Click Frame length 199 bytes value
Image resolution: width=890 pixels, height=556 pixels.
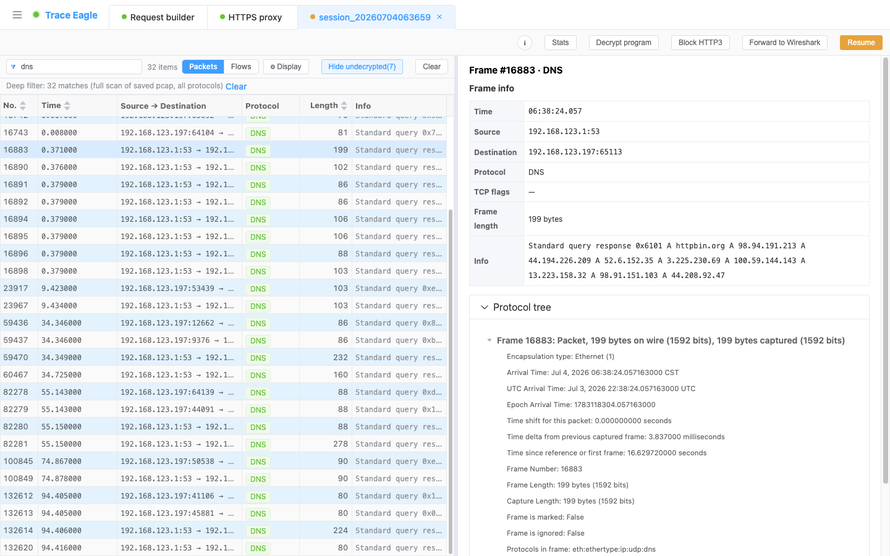point(545,219)
